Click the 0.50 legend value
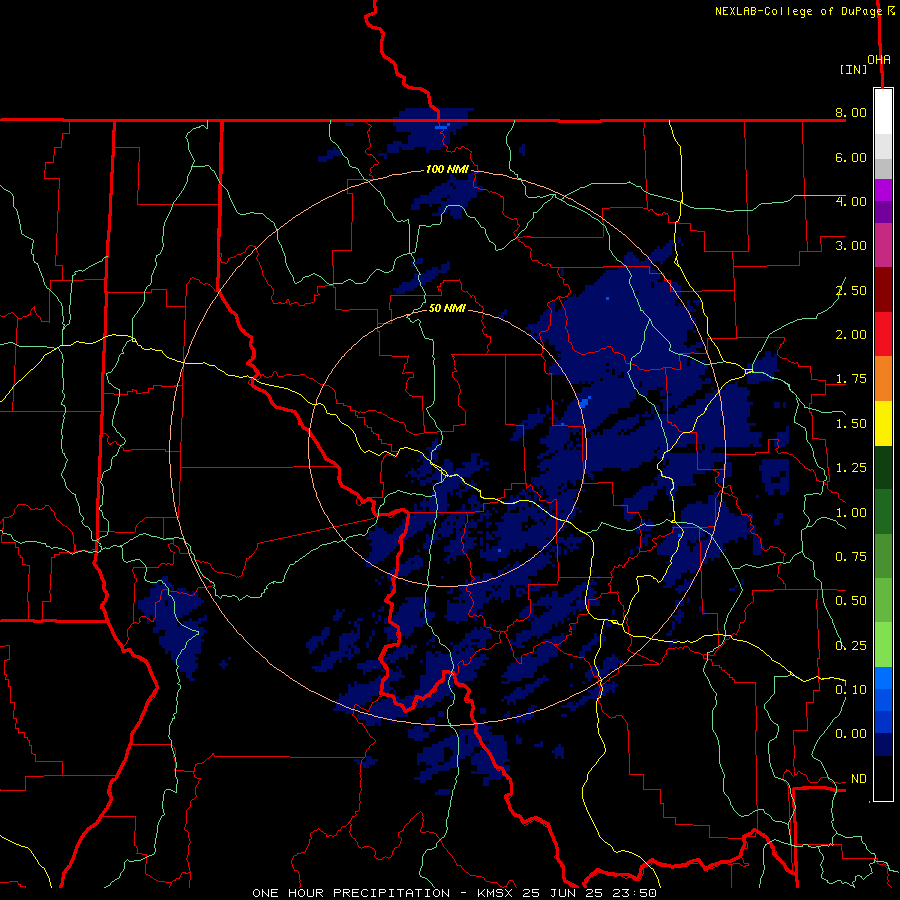Screen dimensions: 900x900 tap(851, 601)
